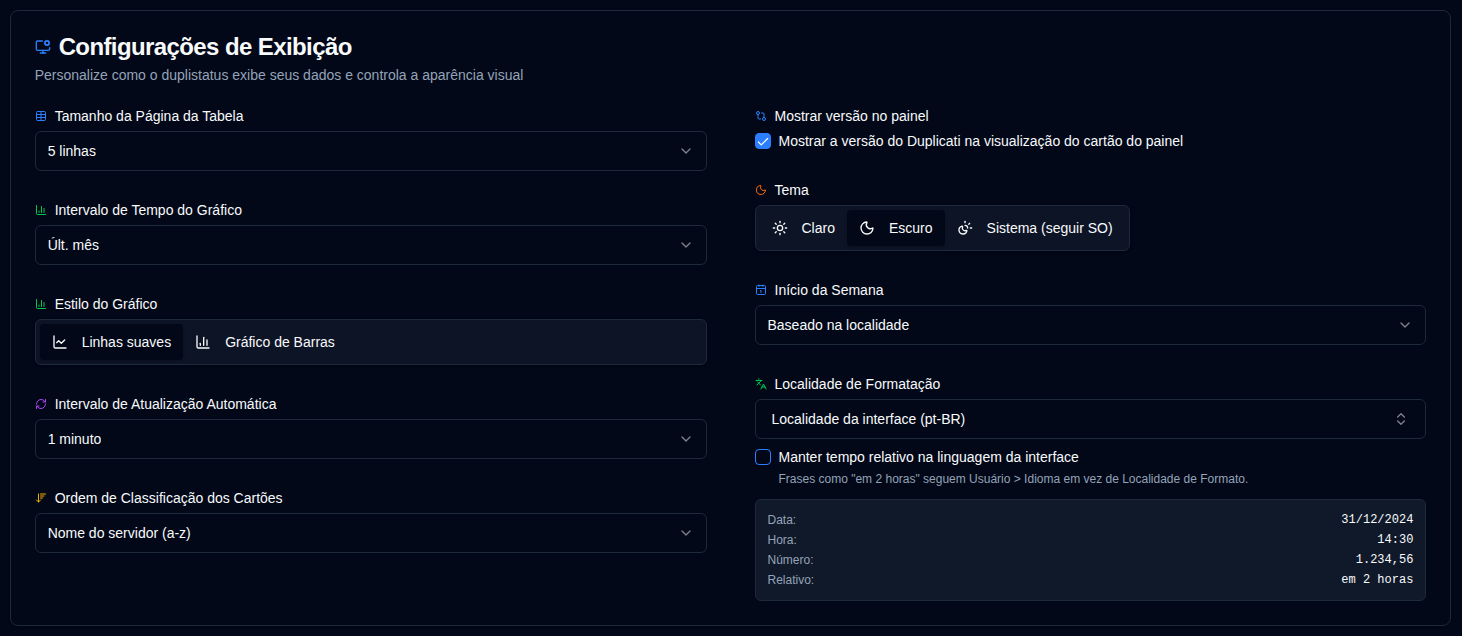Viewport: 1462px width, 636px height.
Task: Click the translate icon beside Localidade de Formatação
Action: (x=761, y=384)
